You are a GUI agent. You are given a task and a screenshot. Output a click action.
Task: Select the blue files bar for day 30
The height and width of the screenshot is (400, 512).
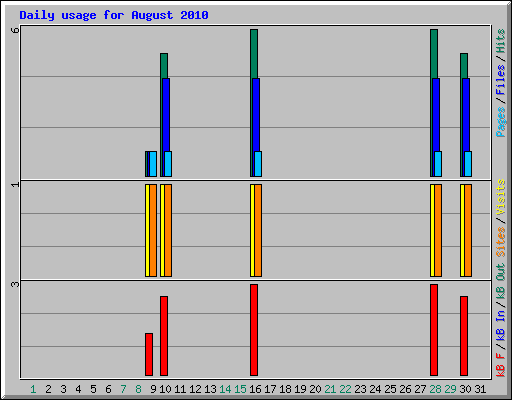tap(466, 115)
